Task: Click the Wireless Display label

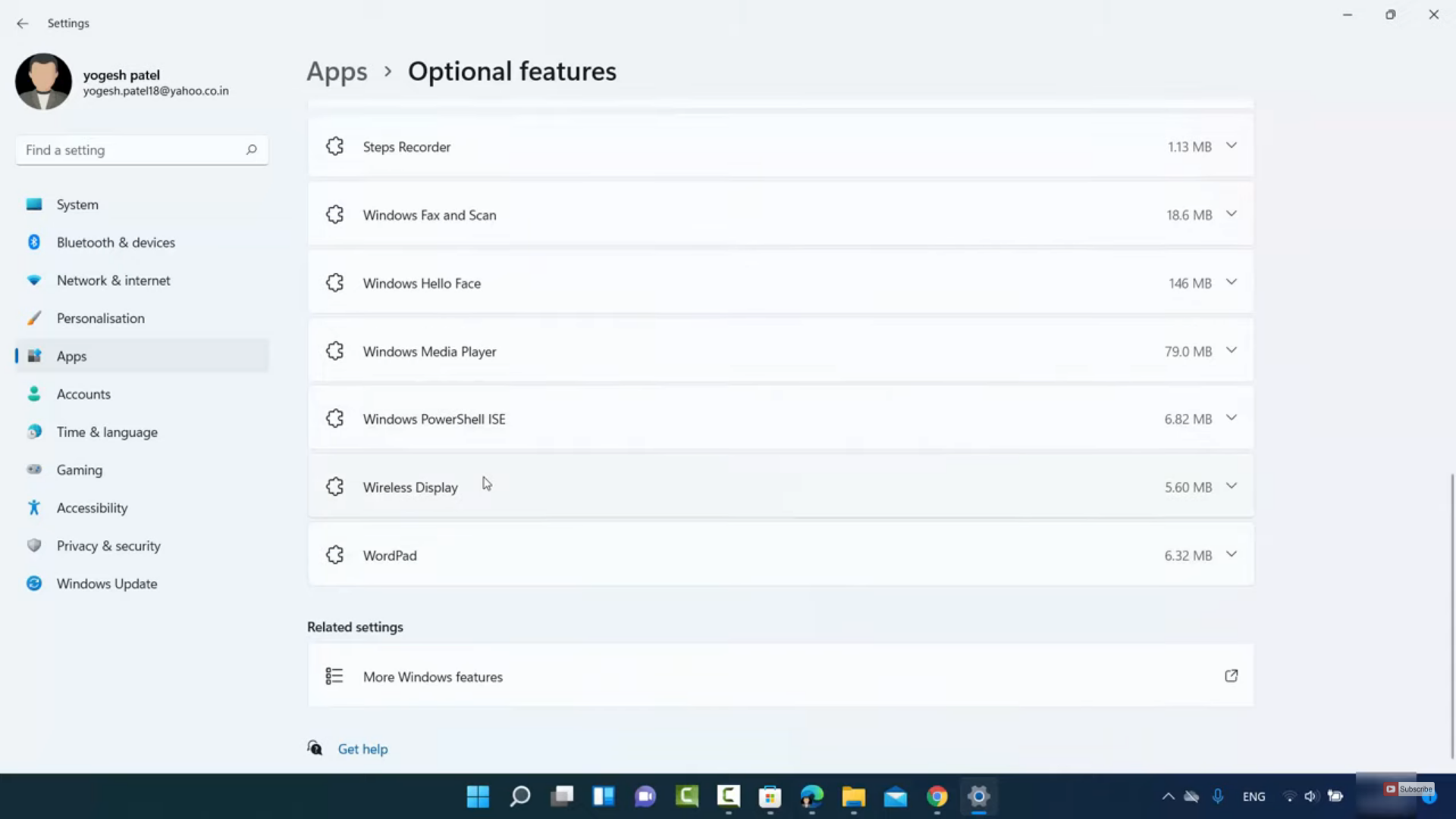Action: [410, 488]
